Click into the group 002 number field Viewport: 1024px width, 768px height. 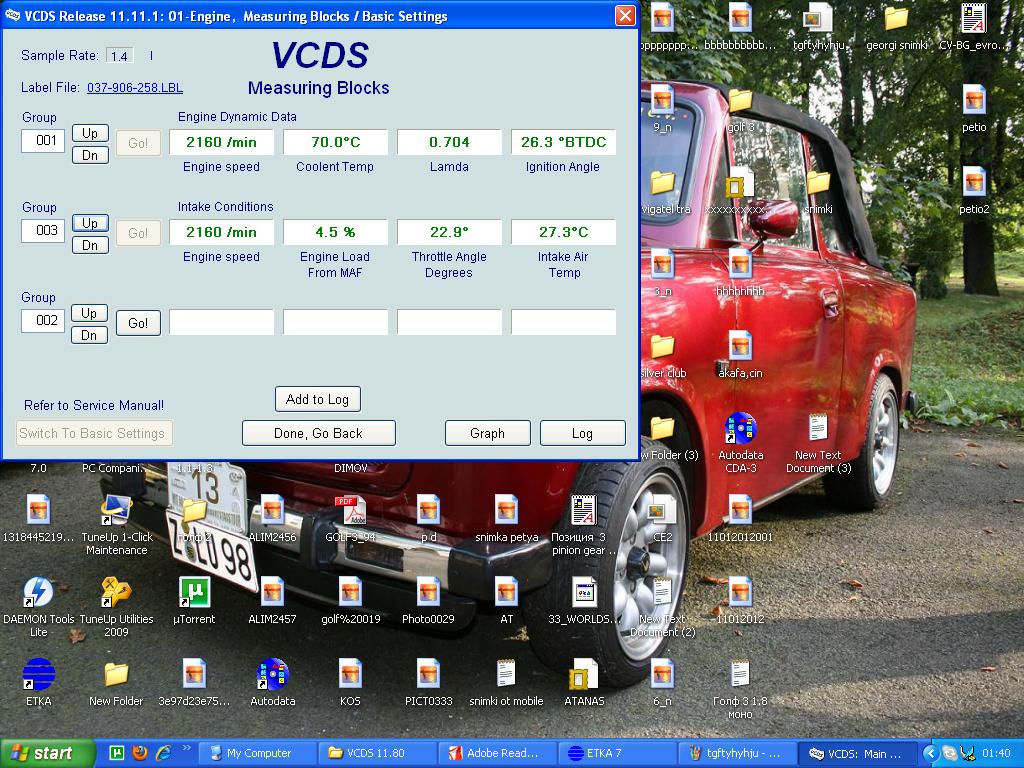(43, 321)
